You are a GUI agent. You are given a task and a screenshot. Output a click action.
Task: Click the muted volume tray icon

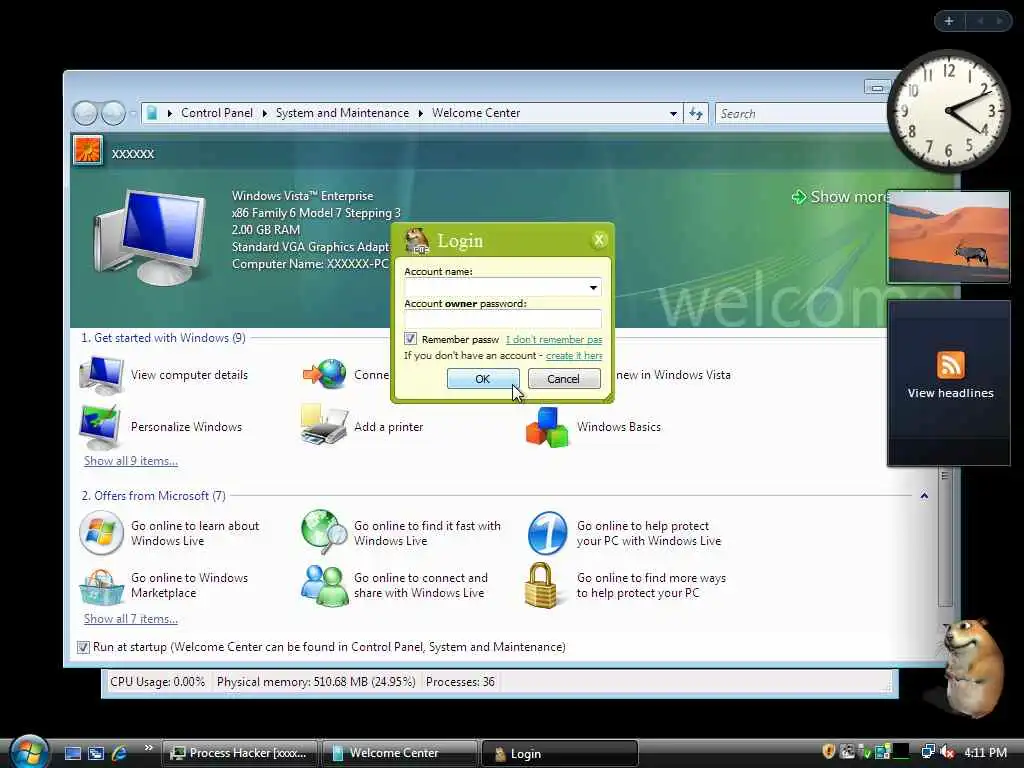[947, 752]
